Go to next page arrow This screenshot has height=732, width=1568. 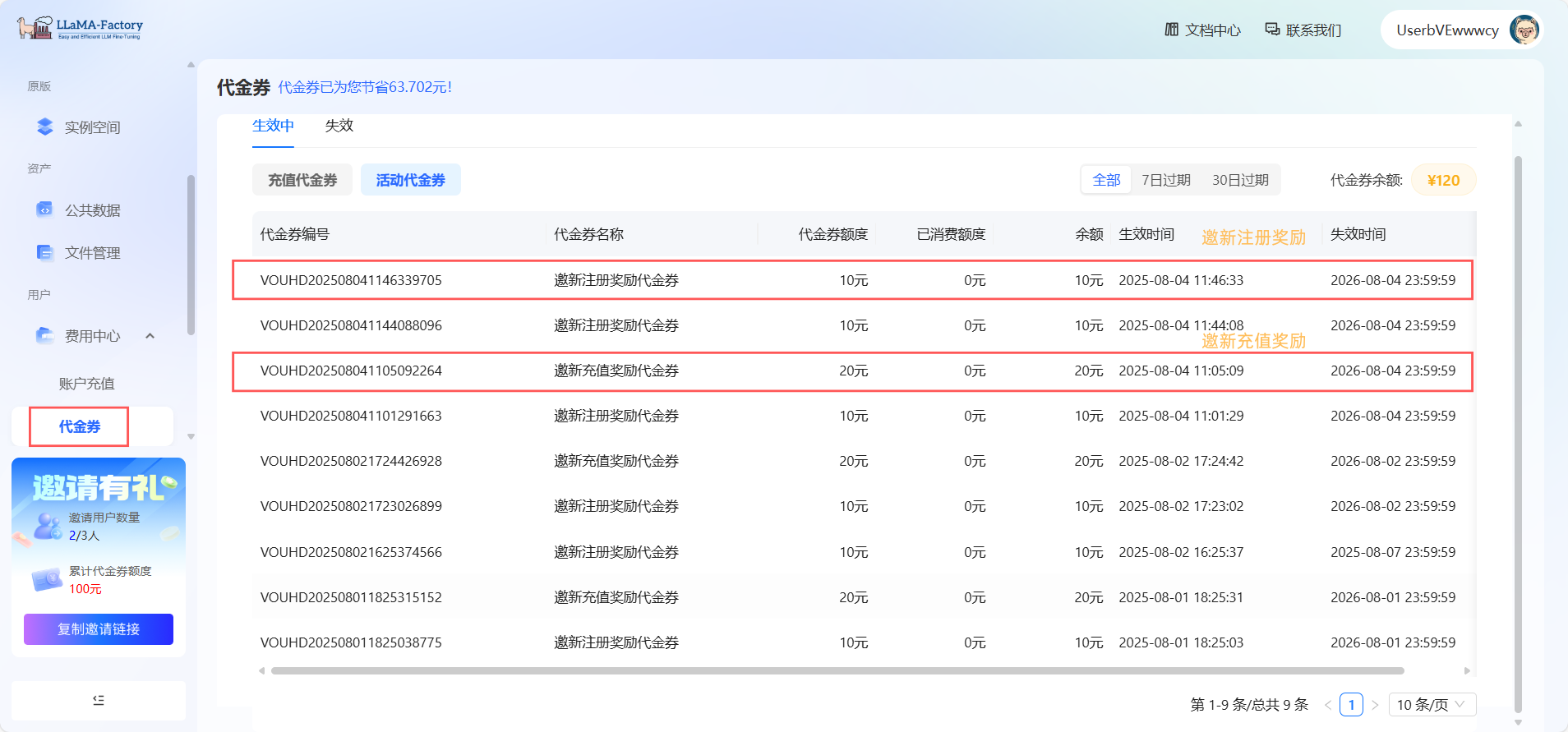coord(1375,705)
